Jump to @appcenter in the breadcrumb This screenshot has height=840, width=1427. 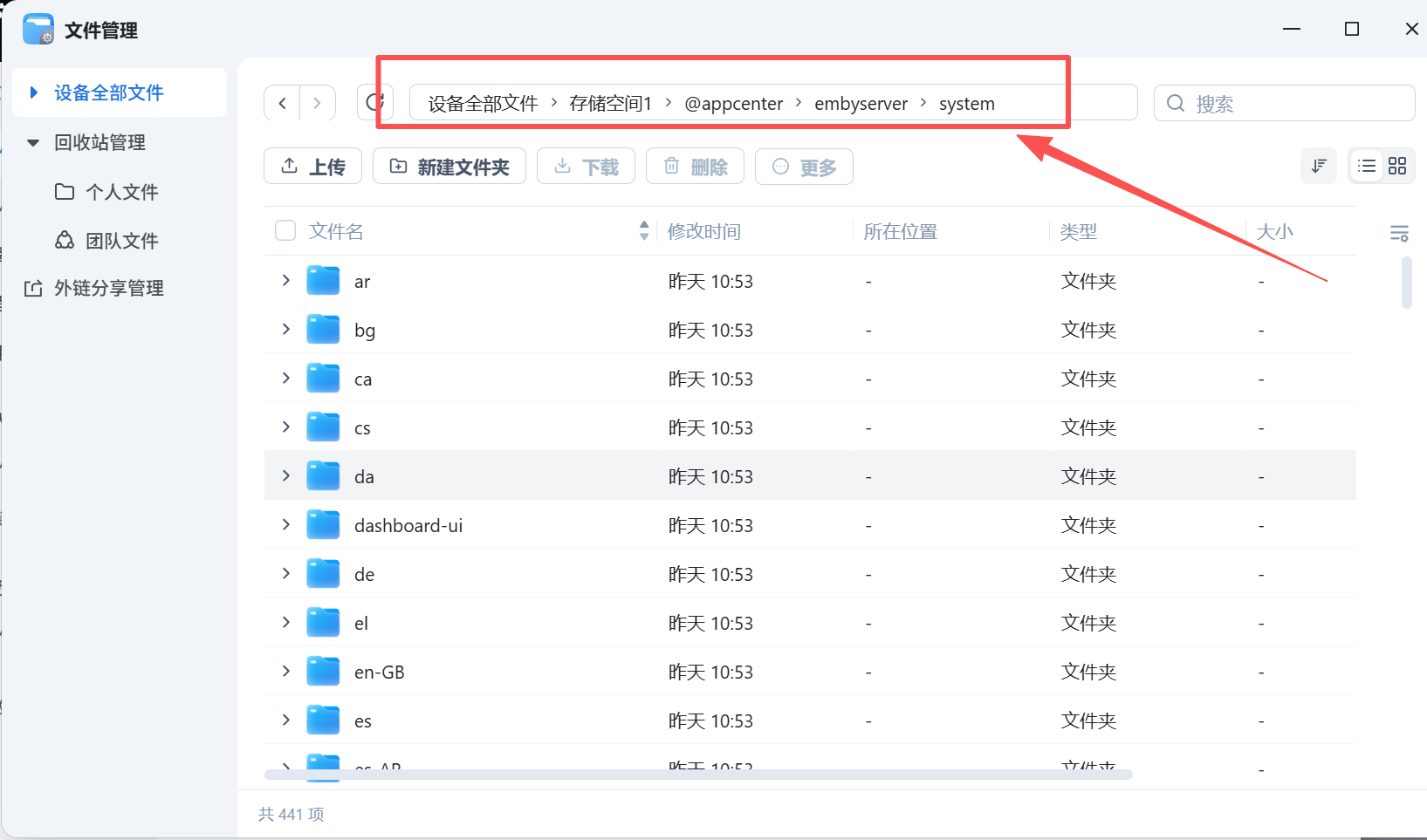[x=734, y=104]
